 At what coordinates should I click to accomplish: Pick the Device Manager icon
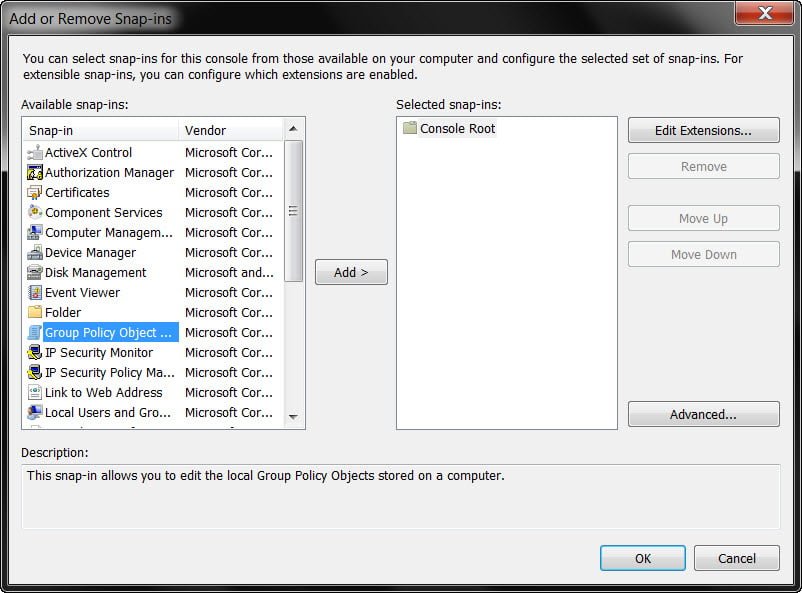point(34,252)
